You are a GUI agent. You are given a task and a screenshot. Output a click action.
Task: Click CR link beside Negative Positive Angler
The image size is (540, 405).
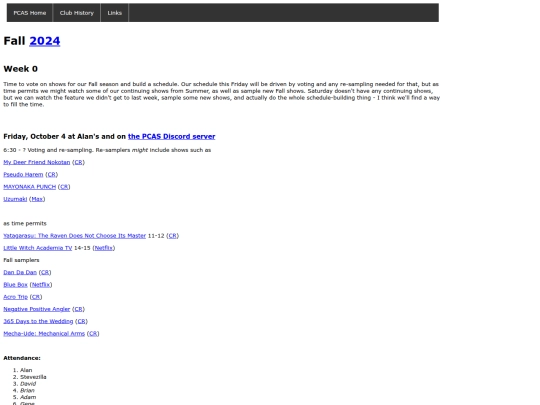coord(79,309)
